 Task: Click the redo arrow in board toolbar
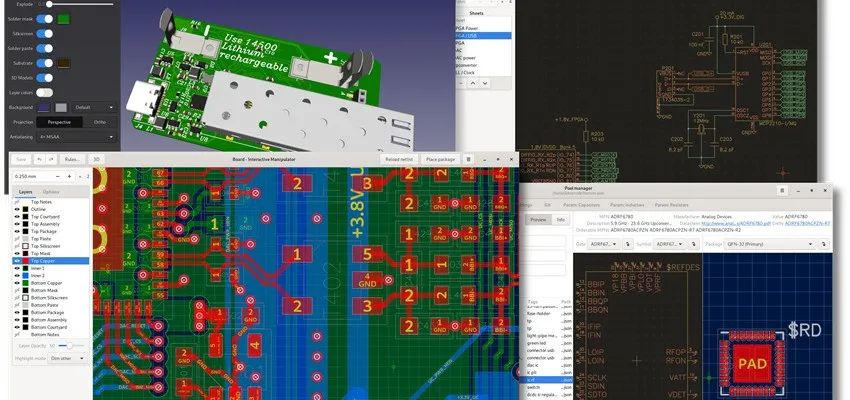[52, 159]
